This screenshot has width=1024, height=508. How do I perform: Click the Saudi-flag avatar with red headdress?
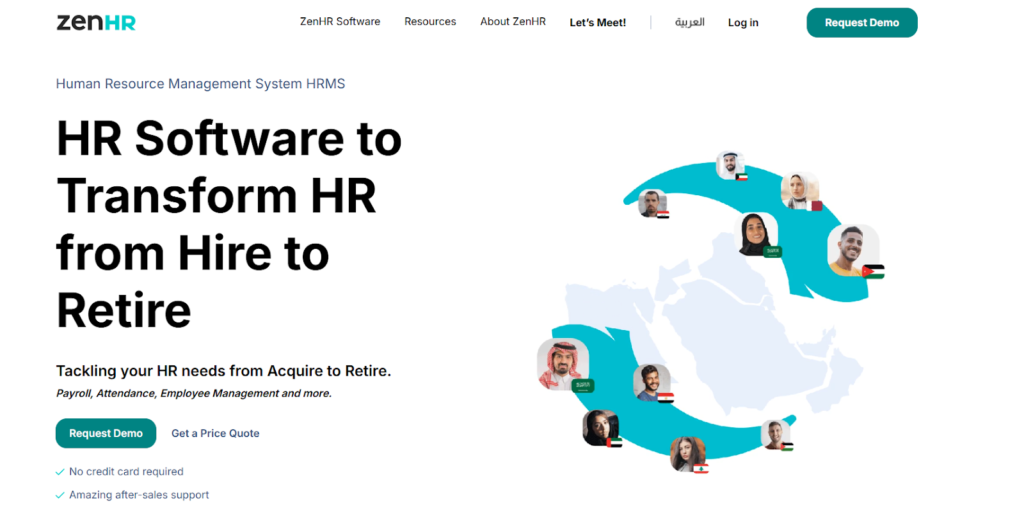[562, 364]
